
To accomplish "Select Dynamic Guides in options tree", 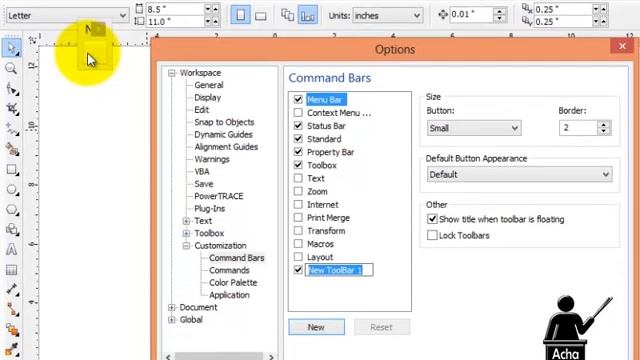I will [x=223, y=134].
